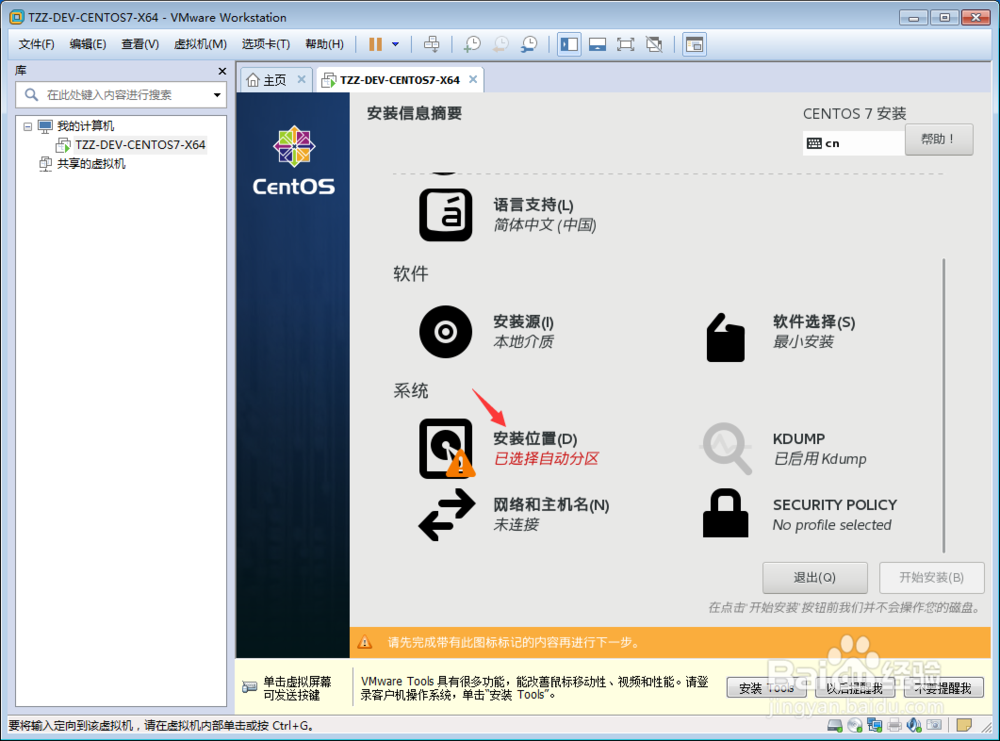
Task: Open the power options dropdown arrow beside pause
Action: [395, 44]
